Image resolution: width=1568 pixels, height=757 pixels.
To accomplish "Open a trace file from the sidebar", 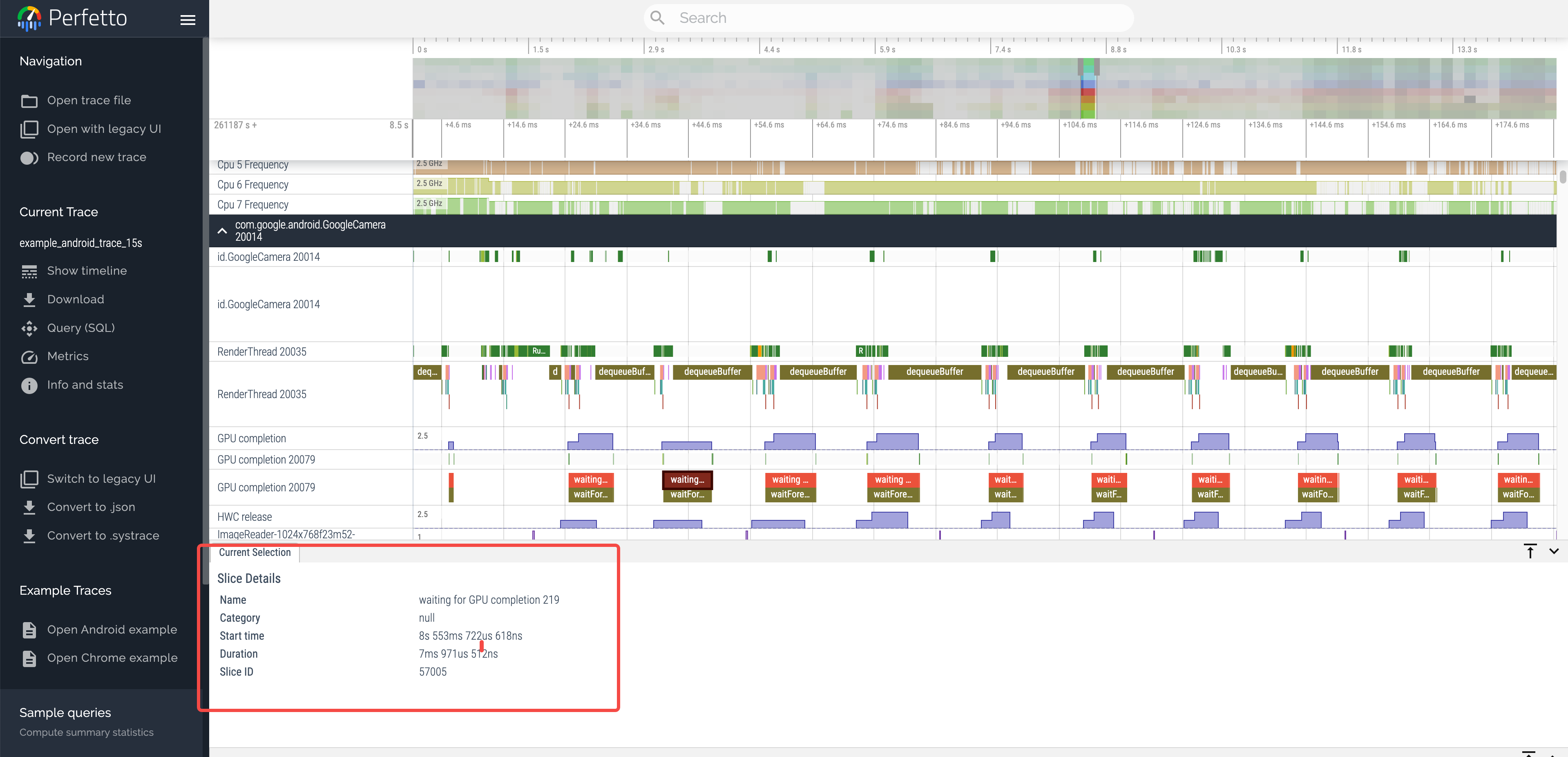I will tap(89, 100).
